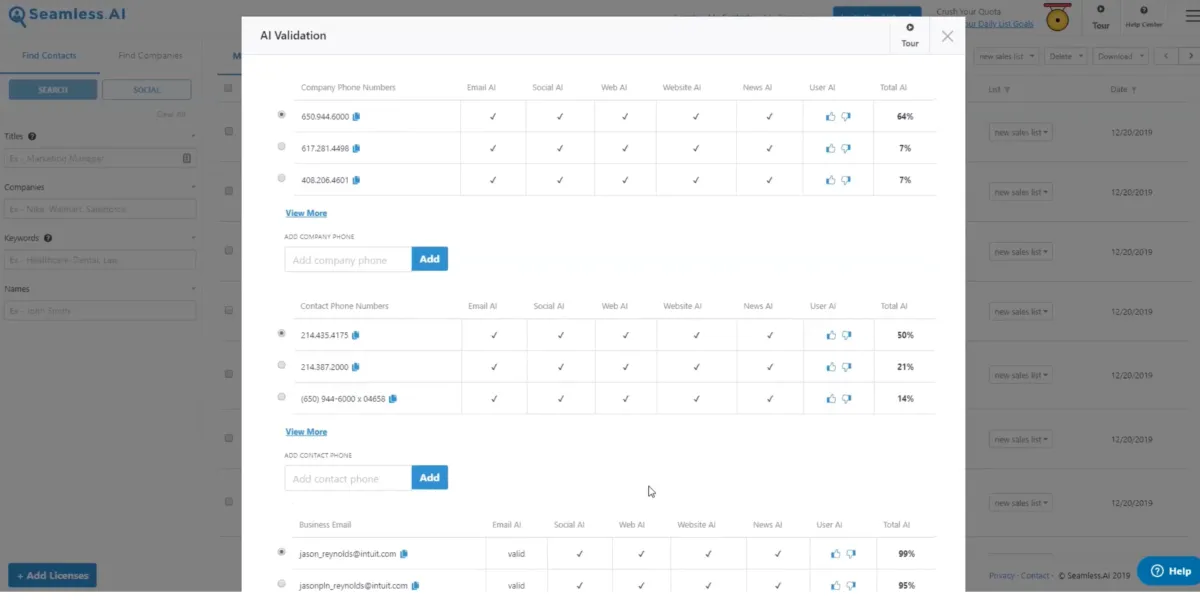
Task: Thumbs up the 617.281.4498 phone number
Action: (x=830, y=148)
